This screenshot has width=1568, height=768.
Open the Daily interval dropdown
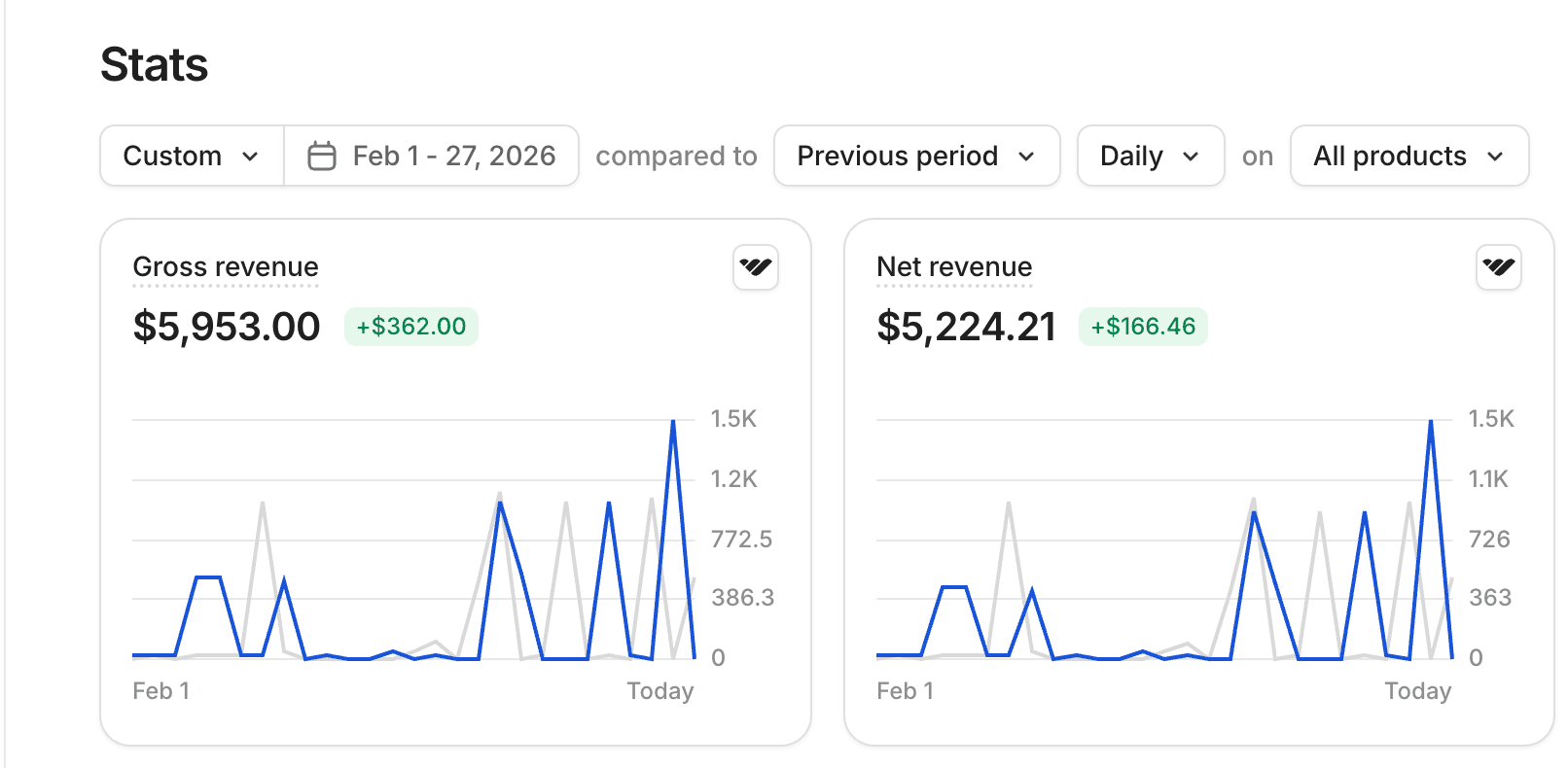[1149, 156]
